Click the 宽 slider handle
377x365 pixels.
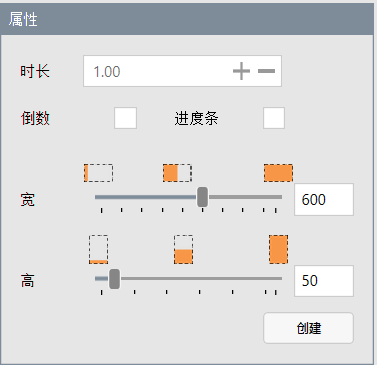[x=202, y=197]
